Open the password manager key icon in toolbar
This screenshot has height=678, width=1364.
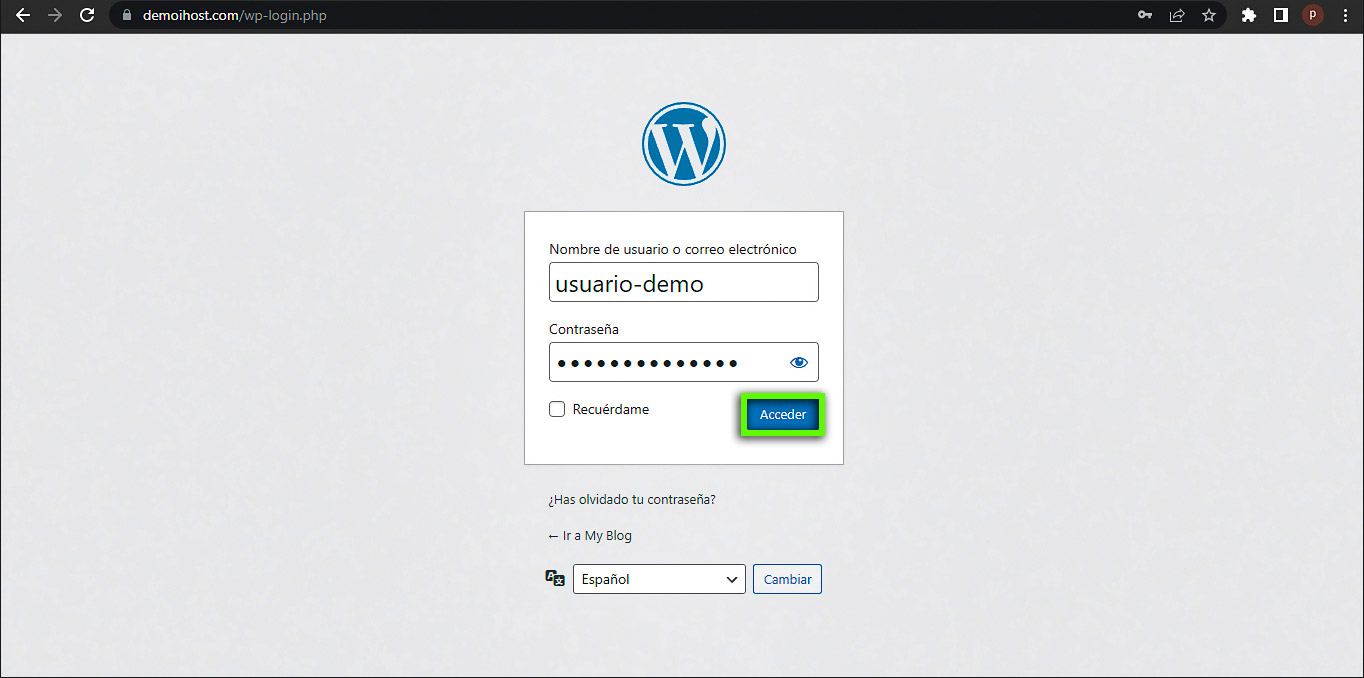pos(1144,15)
